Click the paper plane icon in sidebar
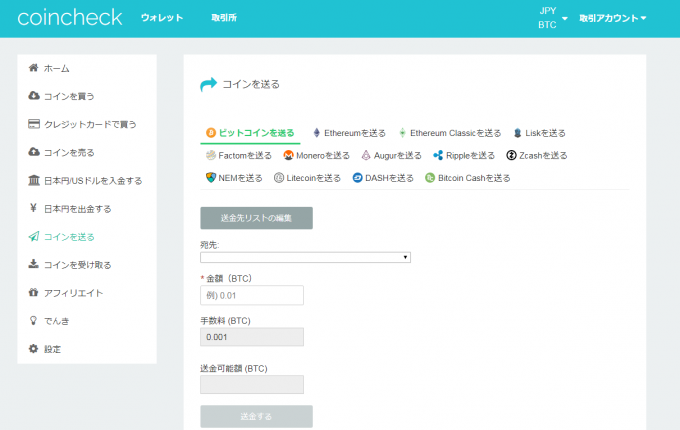Screen dimensions: 680x430 34,237
